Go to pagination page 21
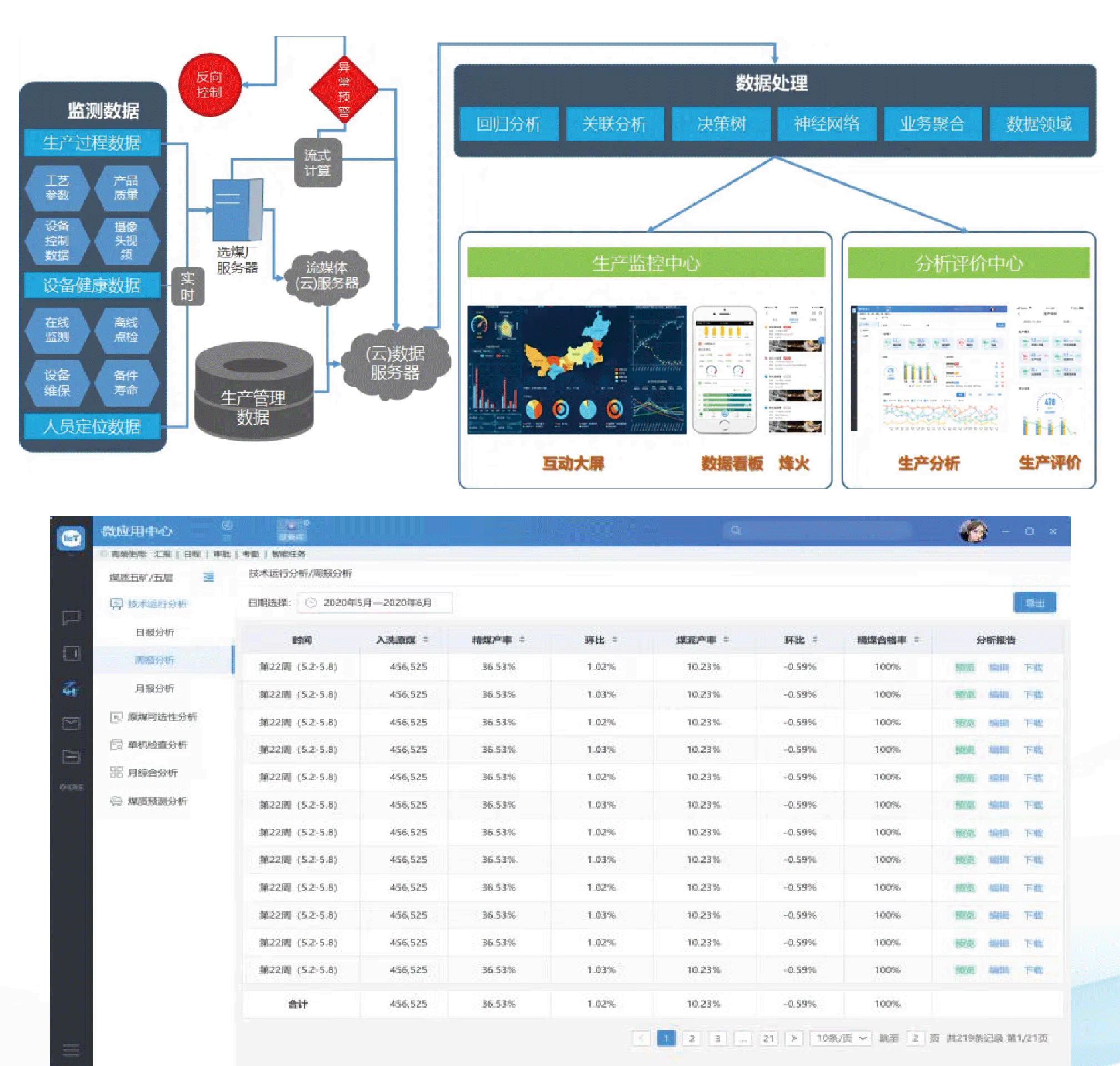 pyautogui.click(x=768, y=1038)
